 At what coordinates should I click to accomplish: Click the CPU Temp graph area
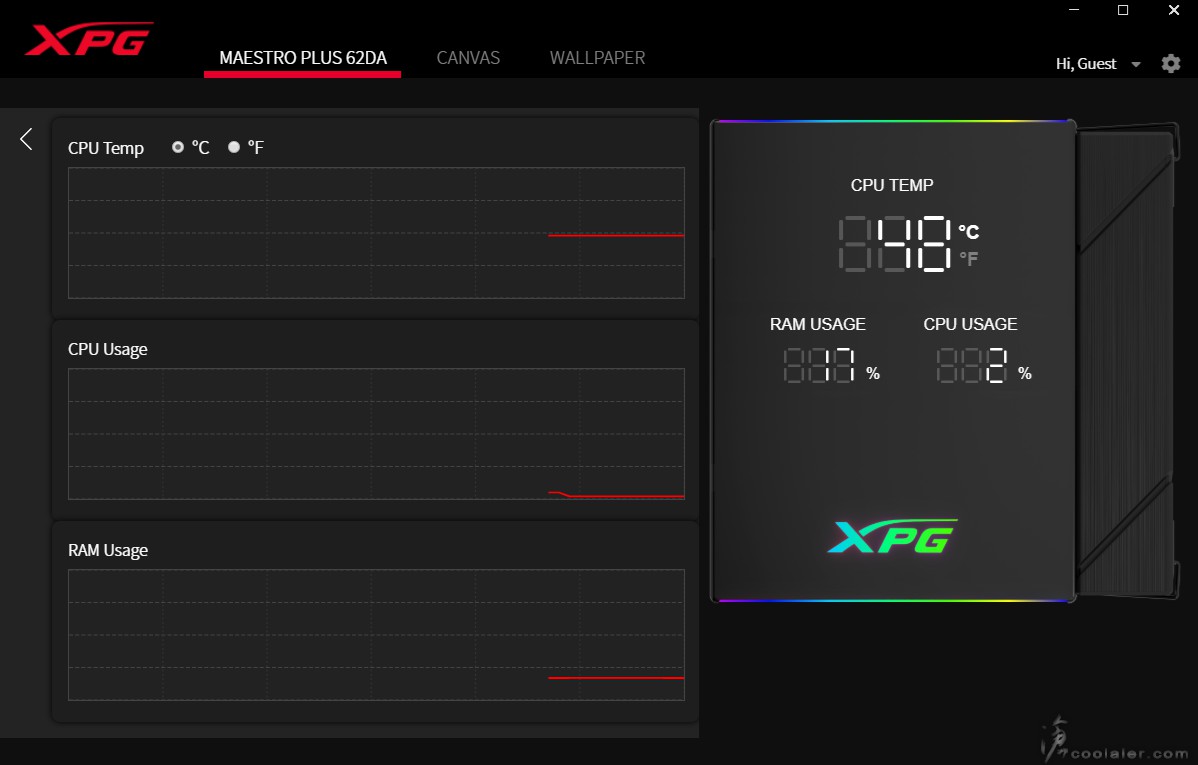coord(376,233)
